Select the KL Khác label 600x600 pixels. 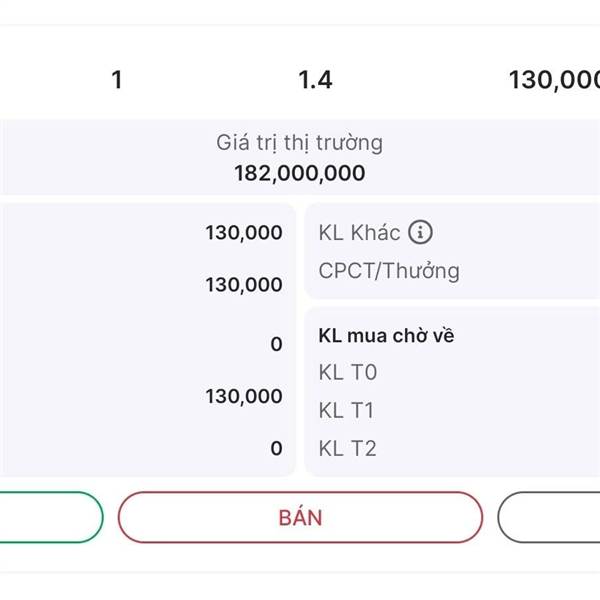pyautogui.click(x=359, y=233)
